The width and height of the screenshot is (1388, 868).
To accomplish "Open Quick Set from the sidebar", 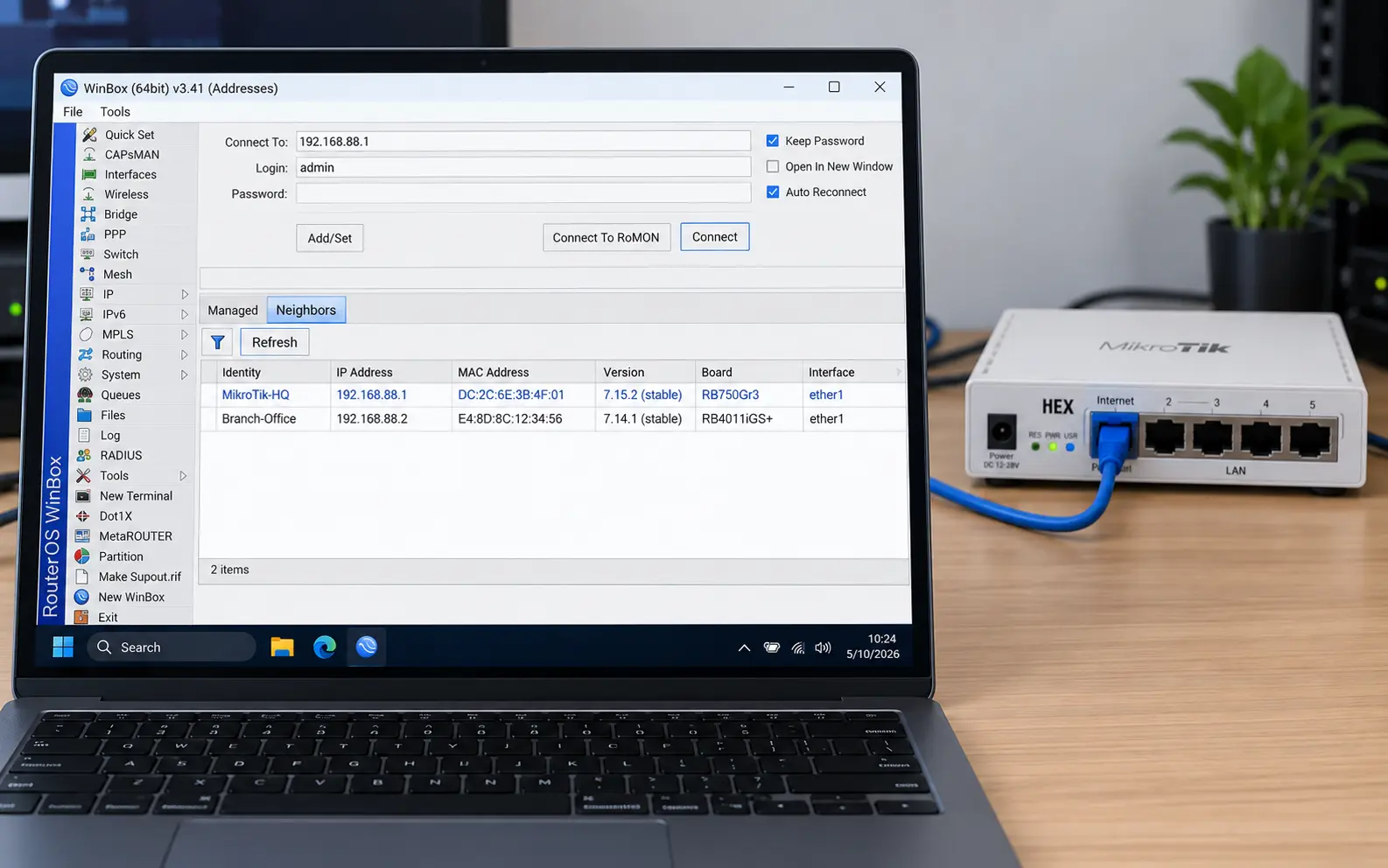I will 130,135.
